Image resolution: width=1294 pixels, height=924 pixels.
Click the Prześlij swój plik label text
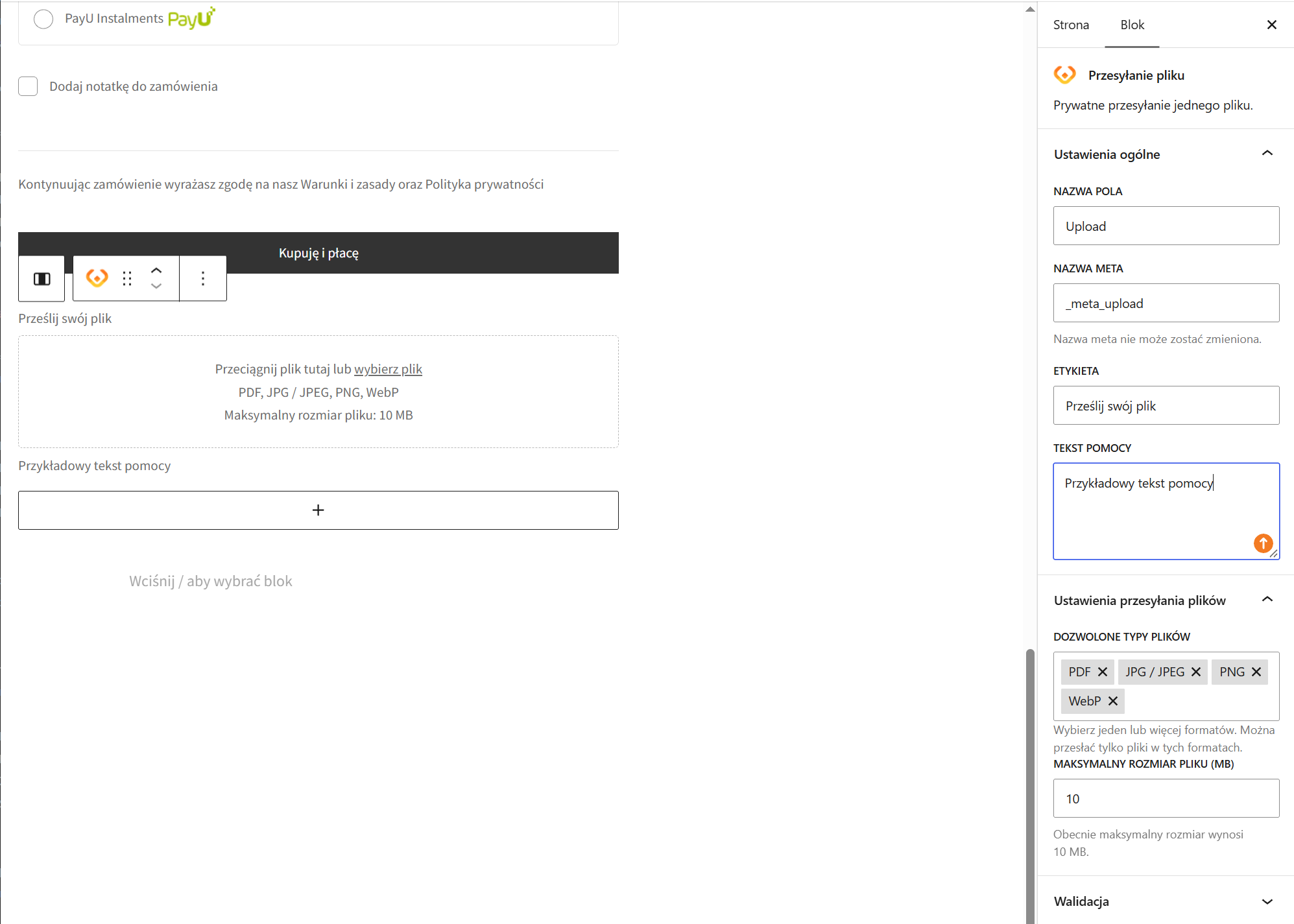65,318
